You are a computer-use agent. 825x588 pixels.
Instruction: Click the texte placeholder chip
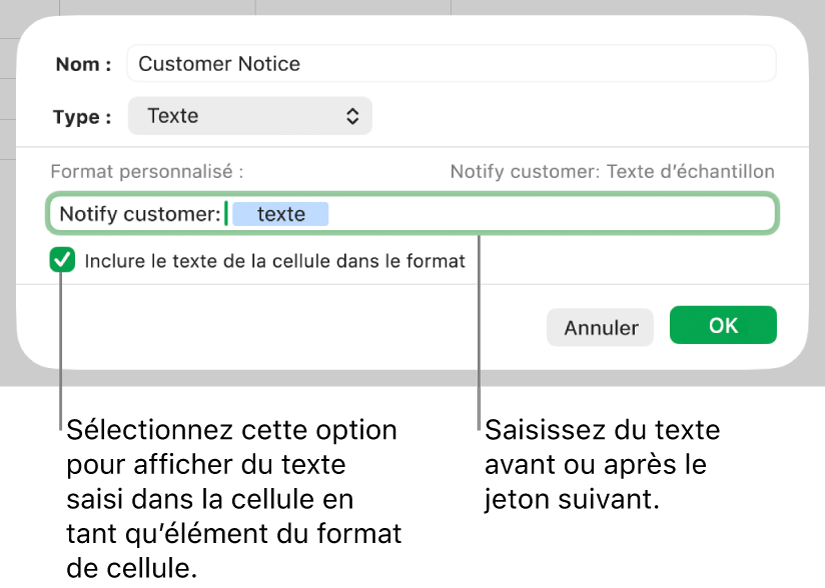point(281,213)
